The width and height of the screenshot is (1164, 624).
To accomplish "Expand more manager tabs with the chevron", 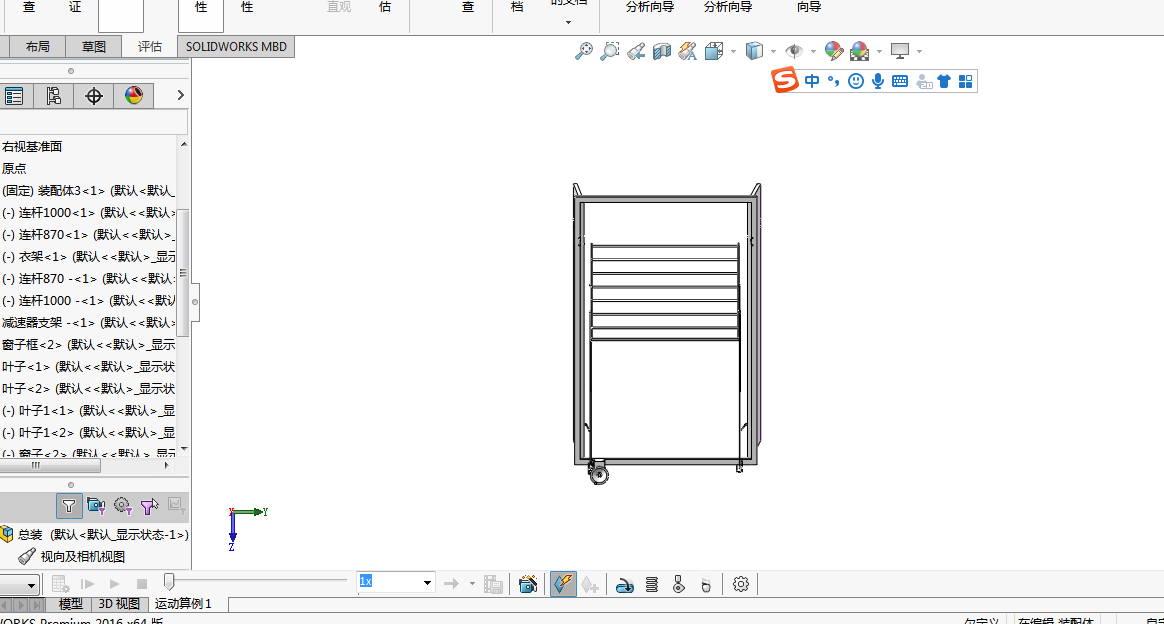I will click(x=180, y=95).
